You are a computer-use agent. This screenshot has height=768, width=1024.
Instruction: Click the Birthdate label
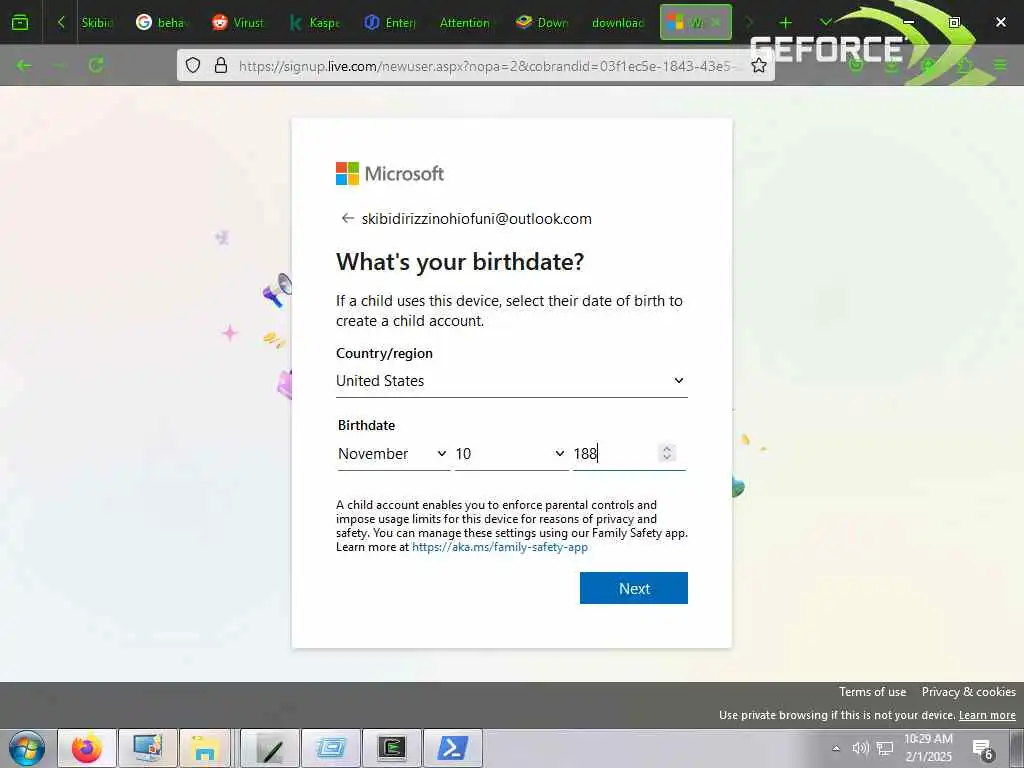(x=366, y=425)
